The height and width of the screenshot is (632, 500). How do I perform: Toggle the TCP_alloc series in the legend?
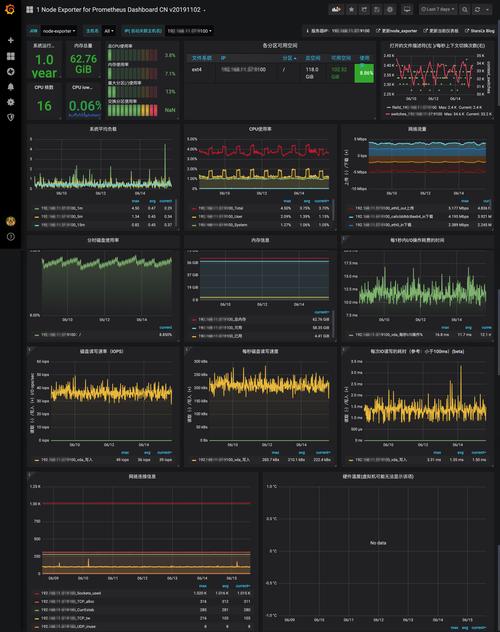pos(67,601)
